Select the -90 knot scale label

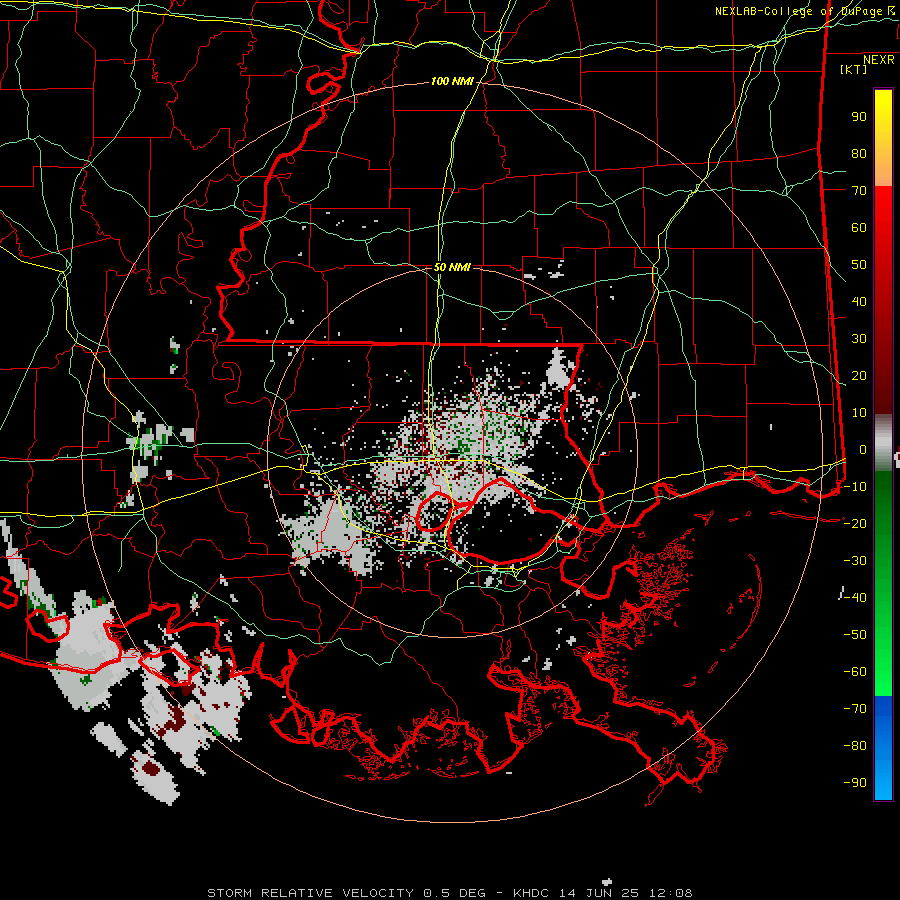pos(855,783)
